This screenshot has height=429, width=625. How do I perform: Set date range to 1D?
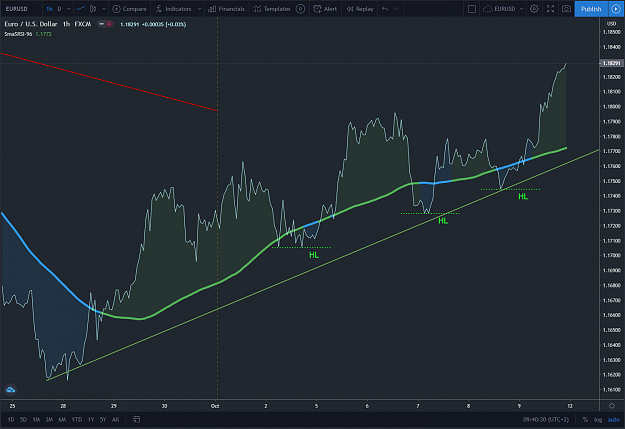click(x=11, y=419)
